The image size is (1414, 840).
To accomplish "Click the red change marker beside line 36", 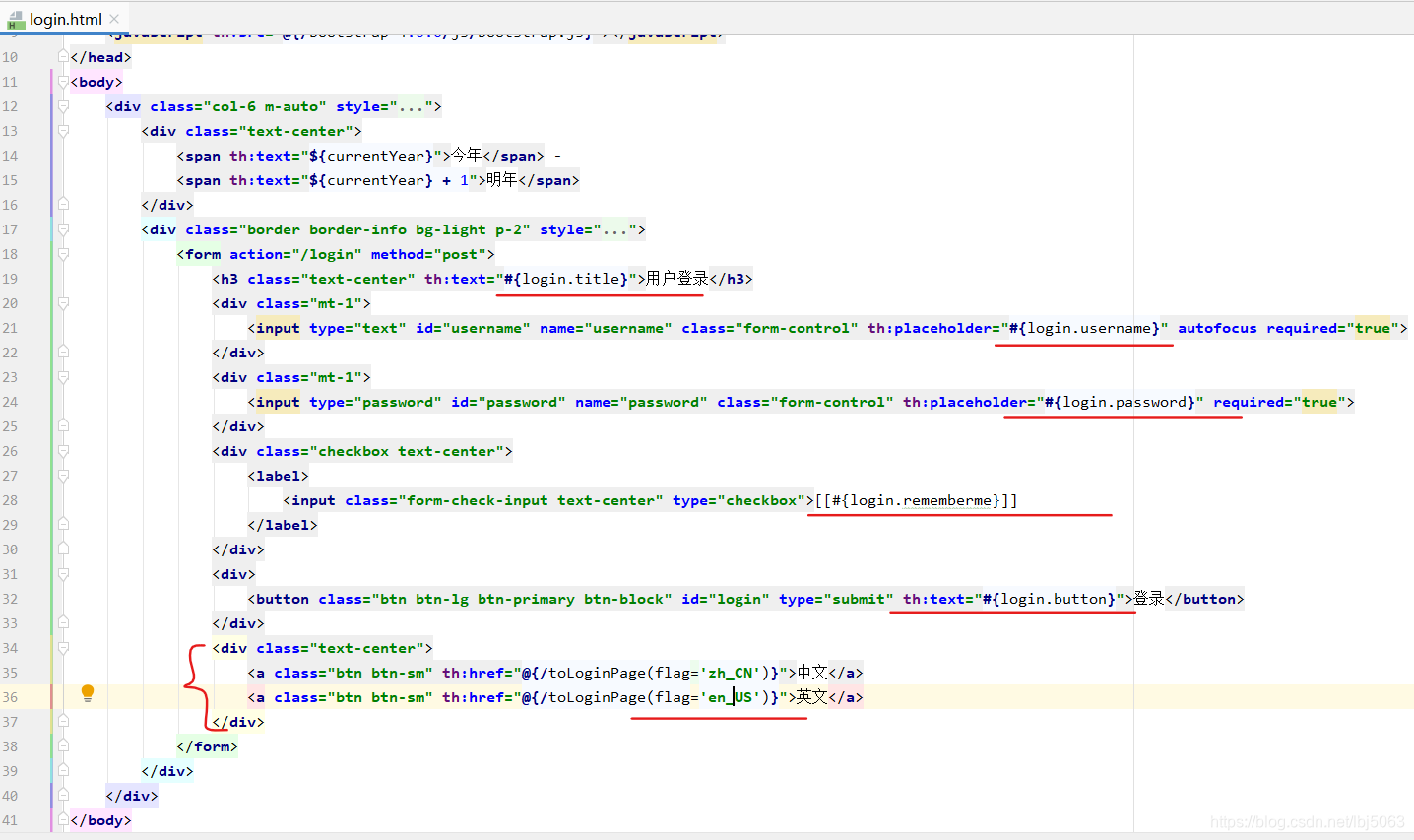I will click(x=51, y=697).
